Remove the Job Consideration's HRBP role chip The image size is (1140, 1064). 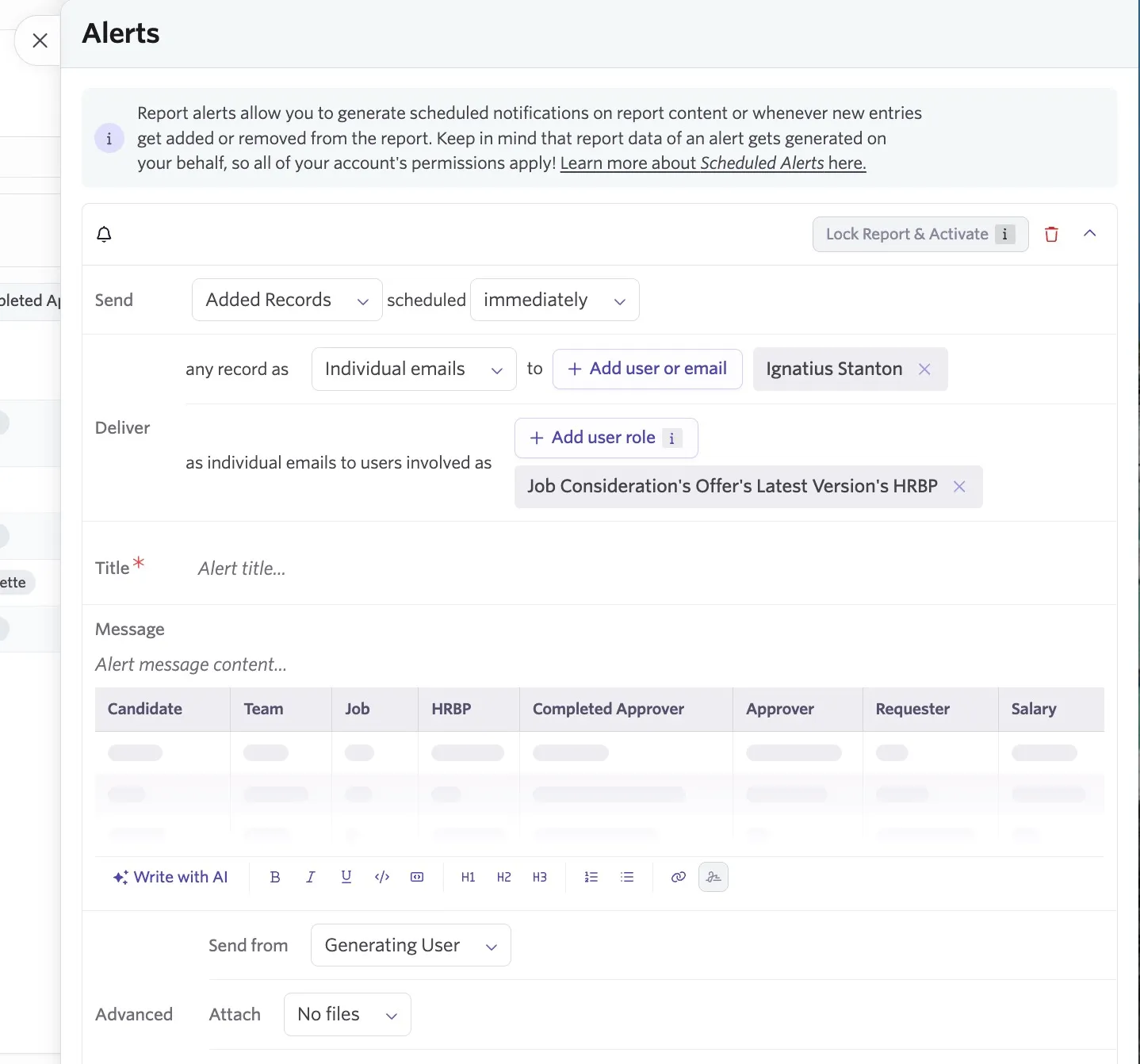click(x=959, y=486)
